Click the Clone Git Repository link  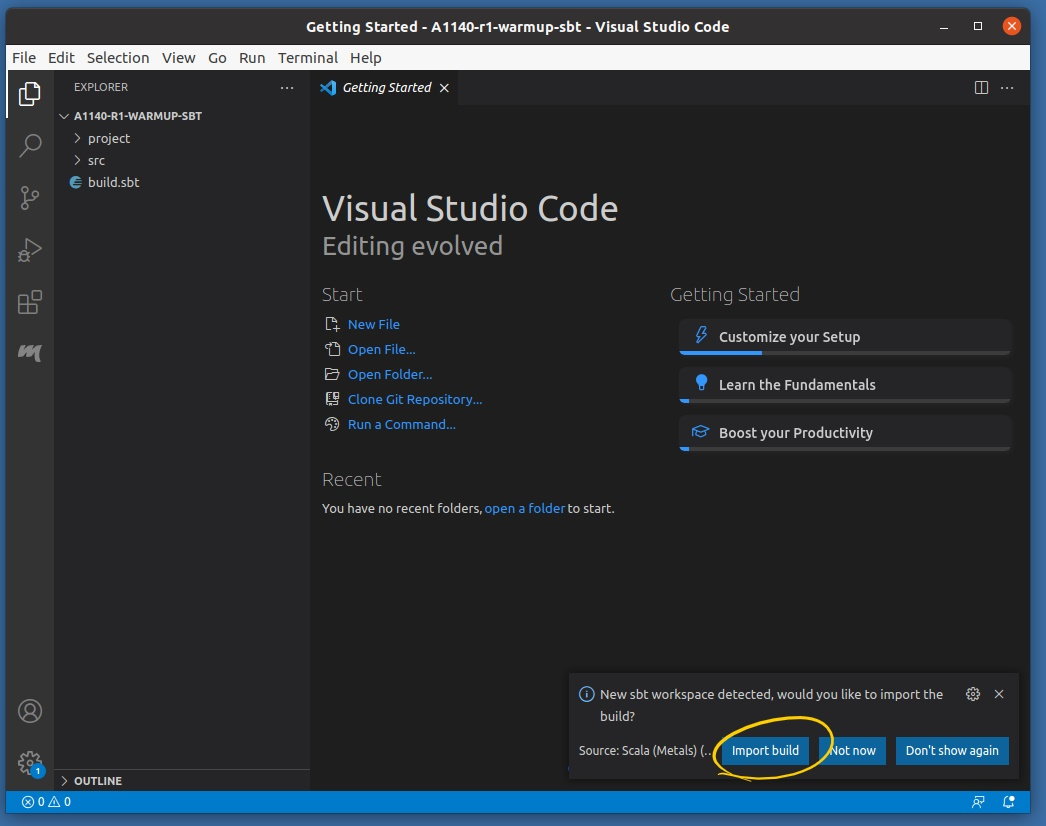point(414,400)
